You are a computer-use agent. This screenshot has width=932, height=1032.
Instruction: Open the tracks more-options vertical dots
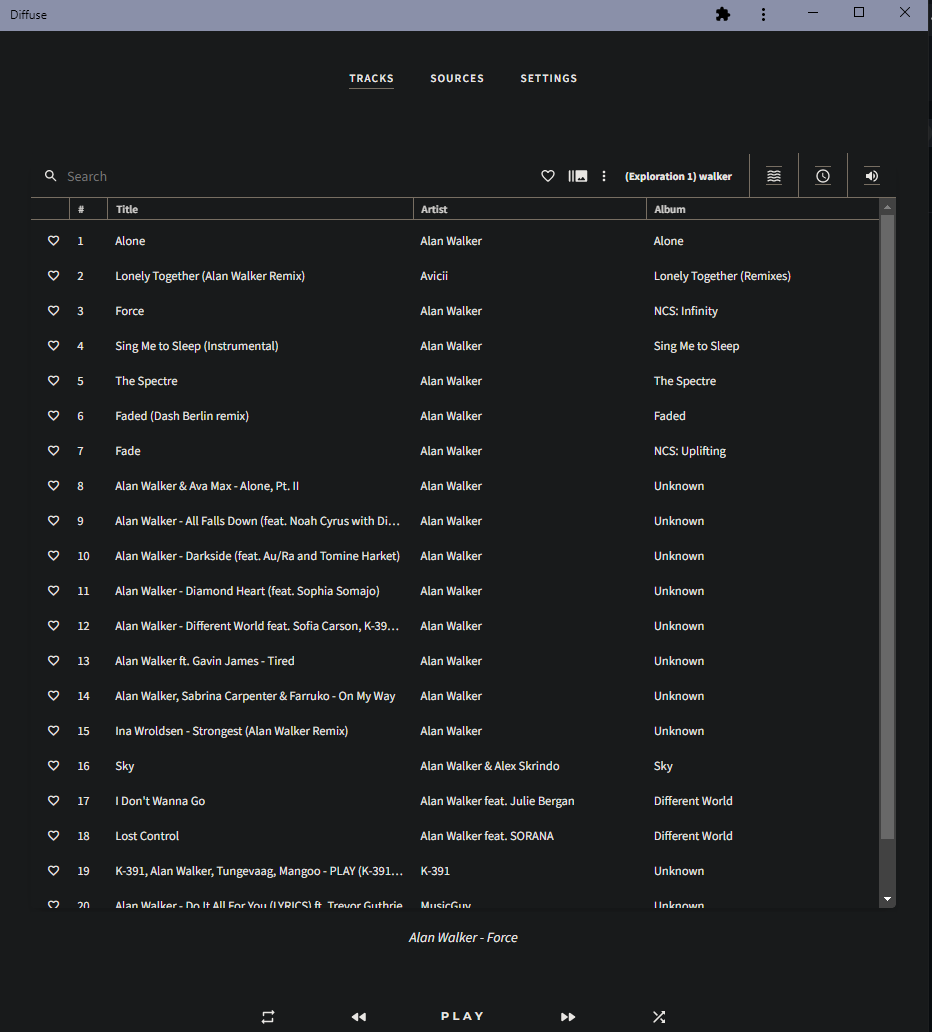click(x=604, y=176)
